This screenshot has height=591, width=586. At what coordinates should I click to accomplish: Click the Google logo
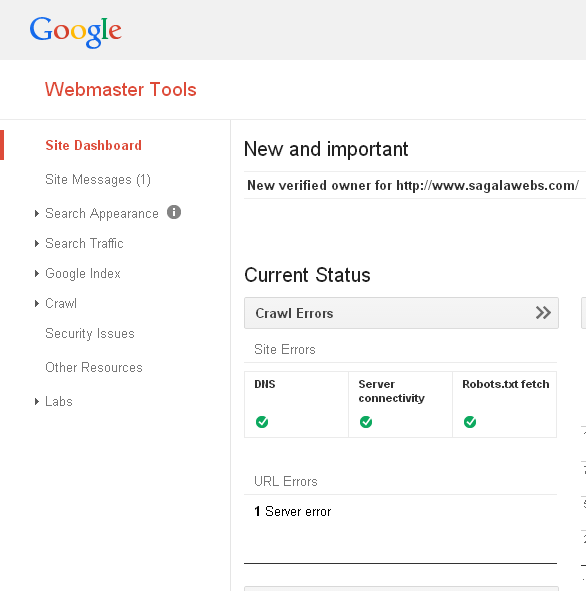tap(75, 32)
